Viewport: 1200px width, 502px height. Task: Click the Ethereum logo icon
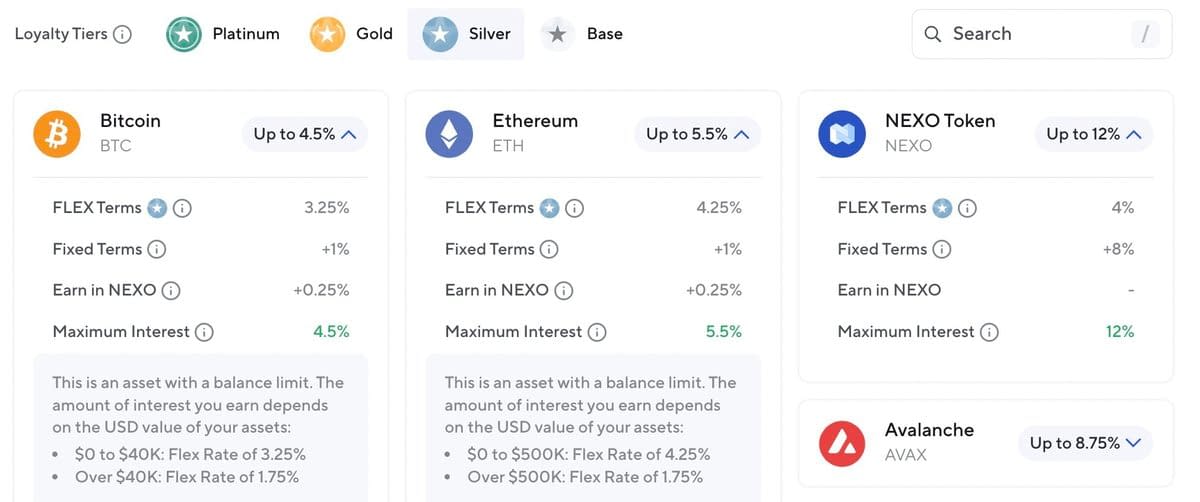(x=449, y=134)
